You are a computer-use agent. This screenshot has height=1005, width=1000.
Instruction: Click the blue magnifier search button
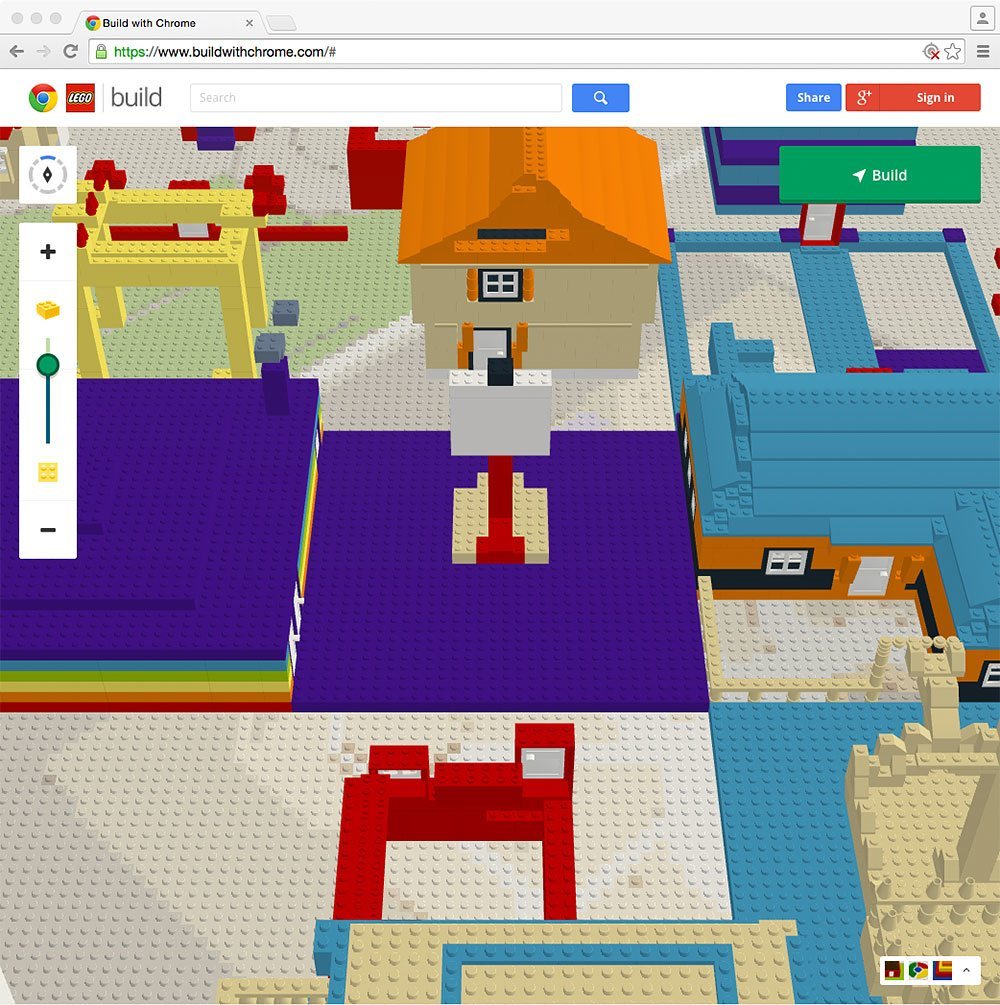(600, 97)
